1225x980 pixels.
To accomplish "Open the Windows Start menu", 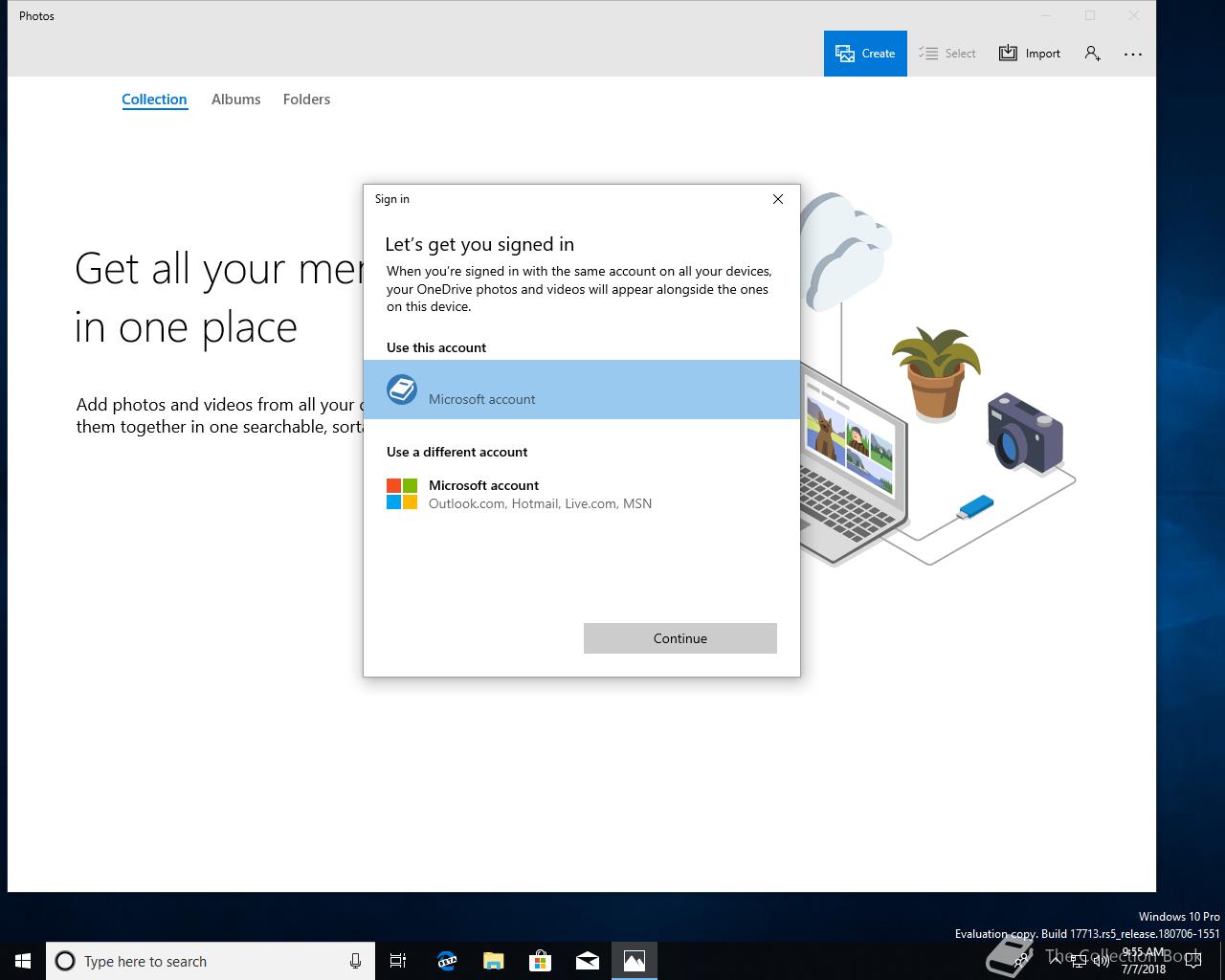I will 23,961.
